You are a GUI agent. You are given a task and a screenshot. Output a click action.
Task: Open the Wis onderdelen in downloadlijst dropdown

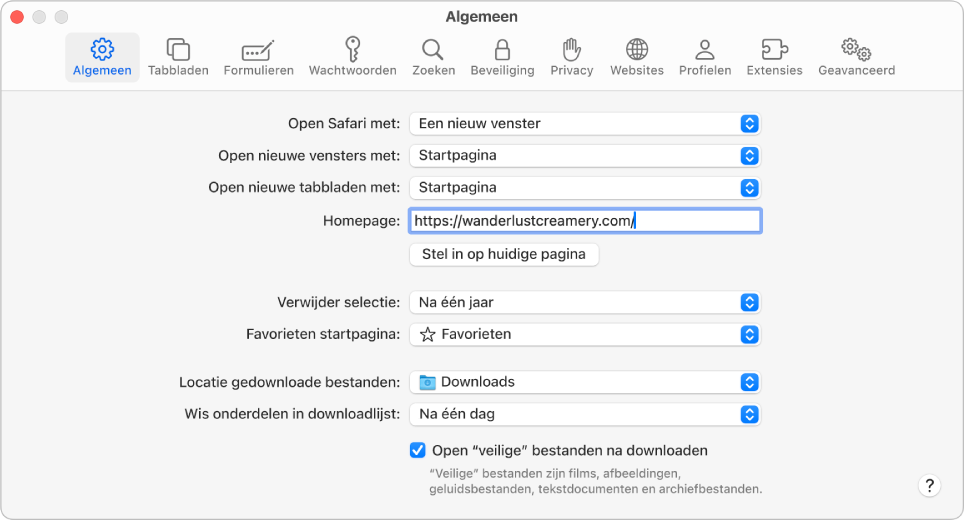pos(585,414)
